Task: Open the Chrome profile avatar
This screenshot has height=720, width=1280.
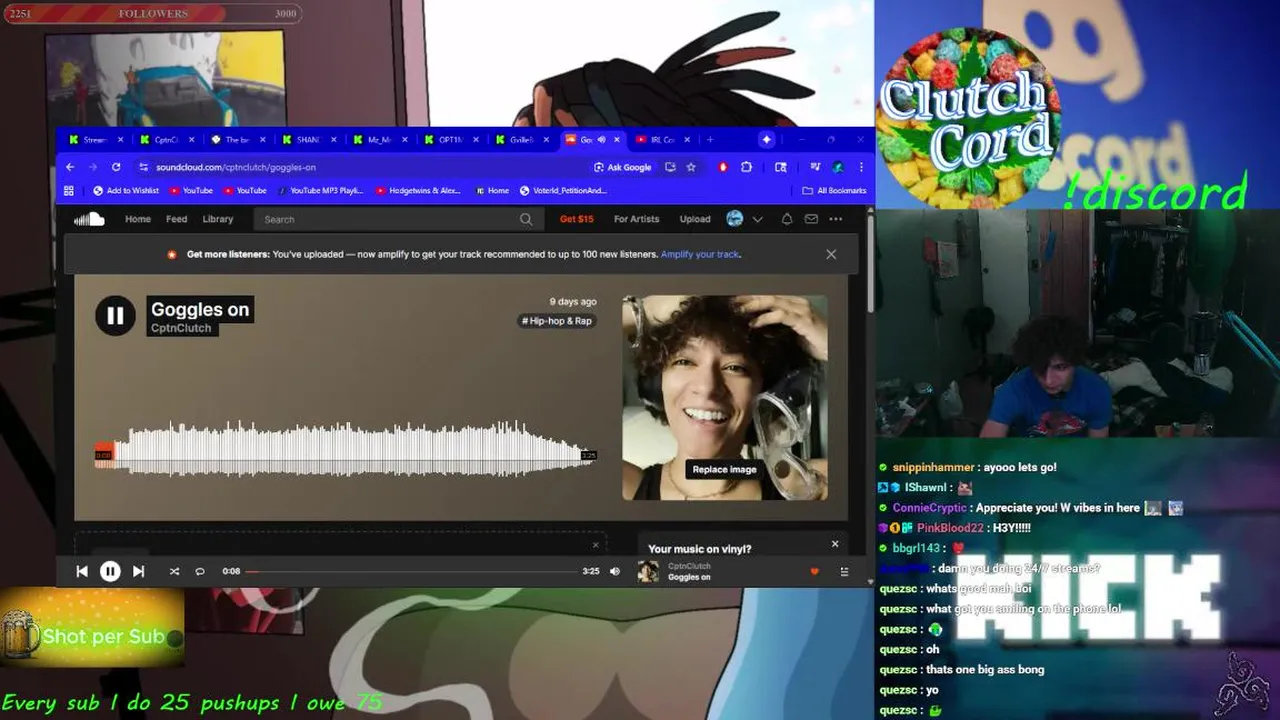Action: point(838,167)
